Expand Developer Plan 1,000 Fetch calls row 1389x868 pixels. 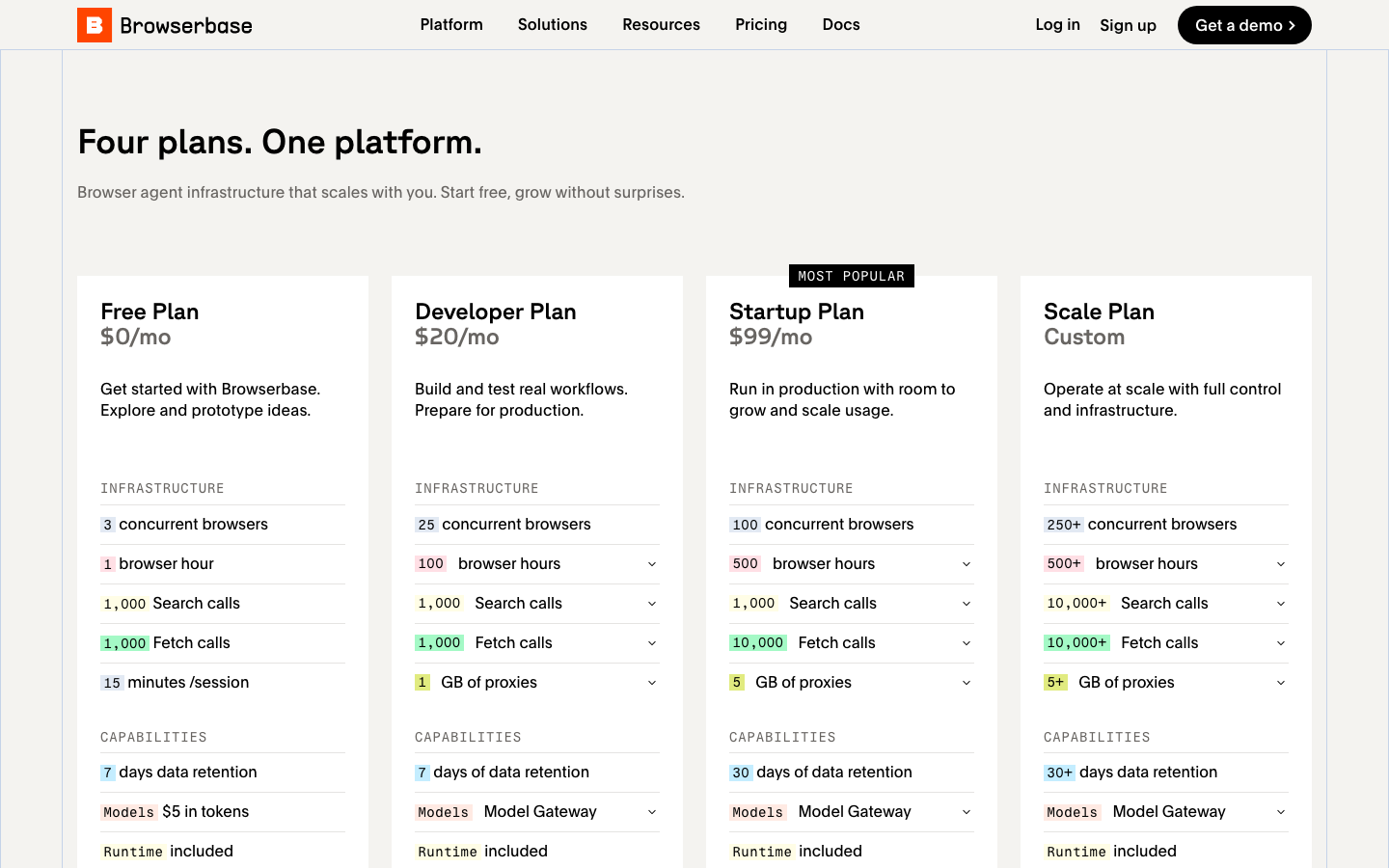click(537, 643)
